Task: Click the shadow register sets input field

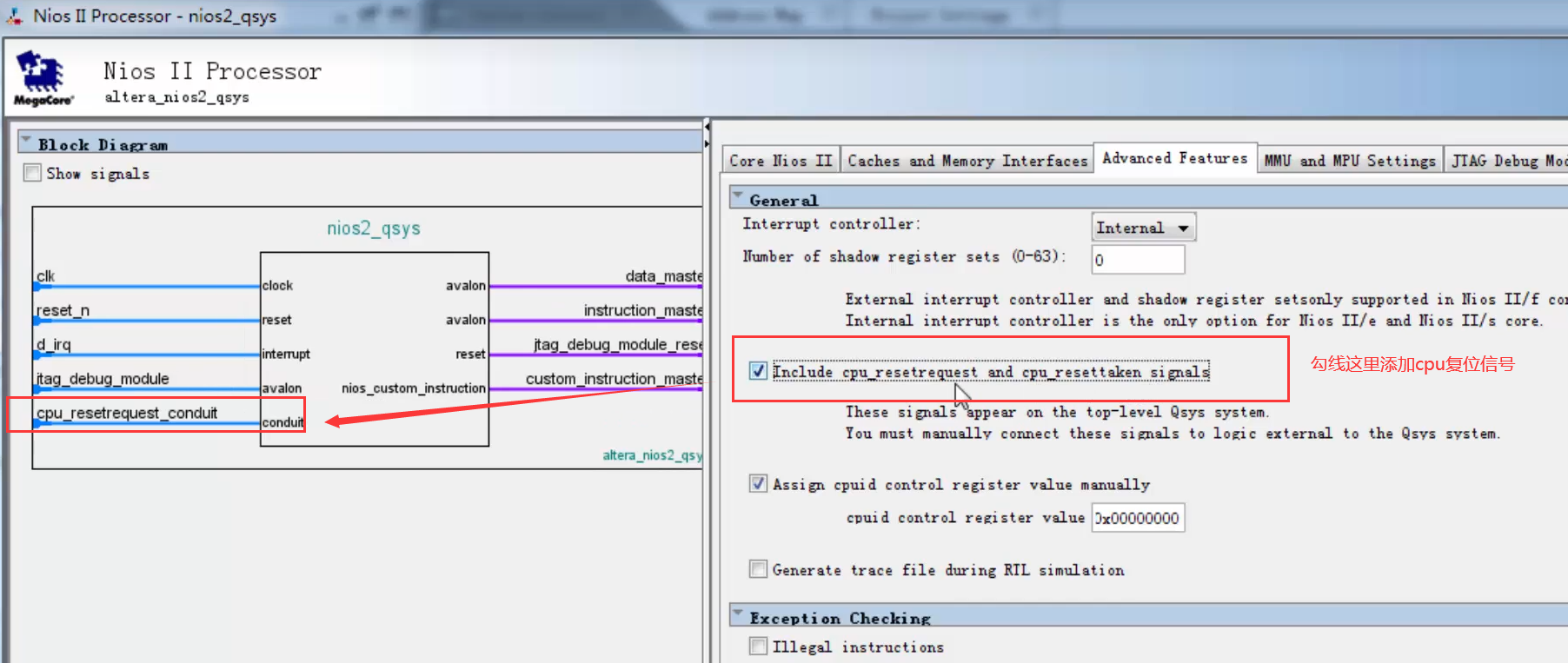Action: tap(1138, 260)
